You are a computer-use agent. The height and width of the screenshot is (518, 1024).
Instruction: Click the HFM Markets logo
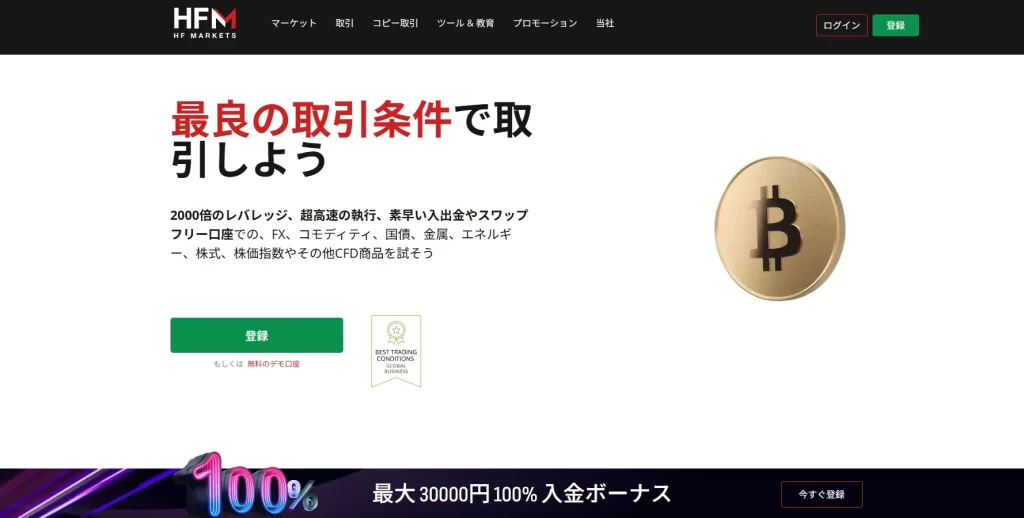[x=205, y=23]
